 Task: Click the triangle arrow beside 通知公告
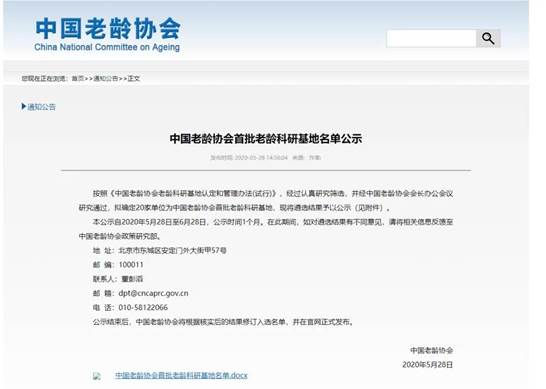(24, 106)
